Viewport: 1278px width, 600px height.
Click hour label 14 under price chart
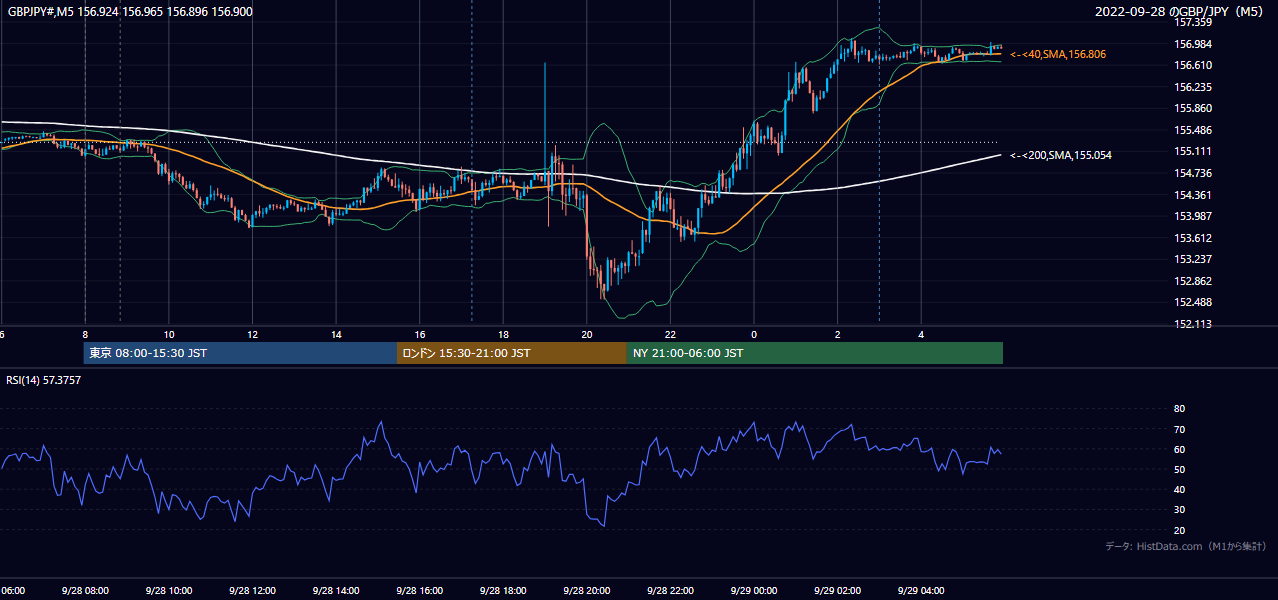tap(336, 335)
